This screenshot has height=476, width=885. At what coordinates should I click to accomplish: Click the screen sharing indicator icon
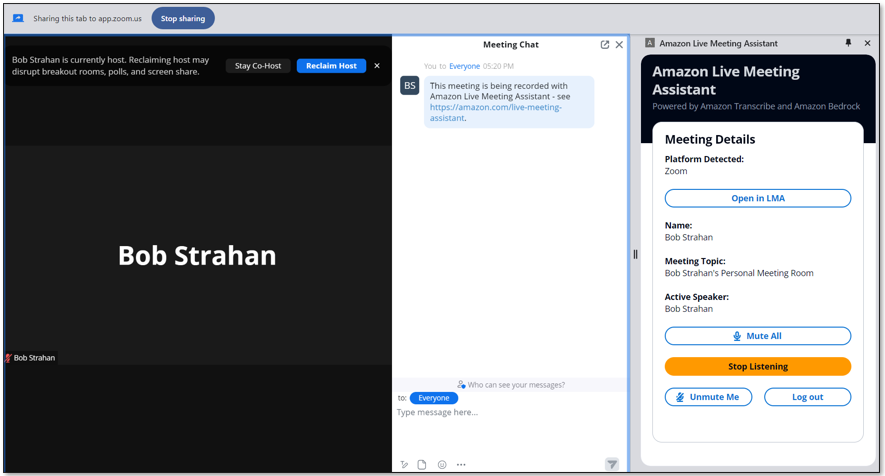click(x=18, y=18)
